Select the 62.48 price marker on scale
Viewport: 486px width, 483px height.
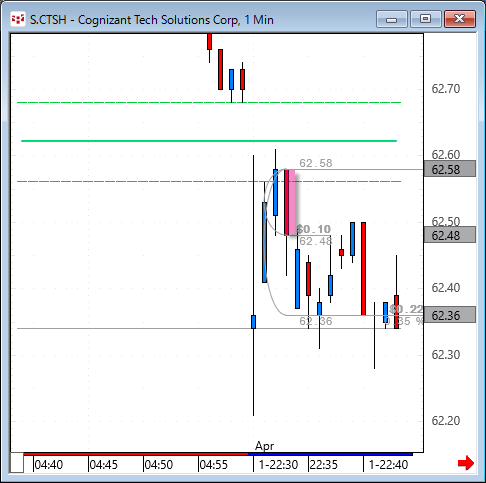(x=450, y=235)
